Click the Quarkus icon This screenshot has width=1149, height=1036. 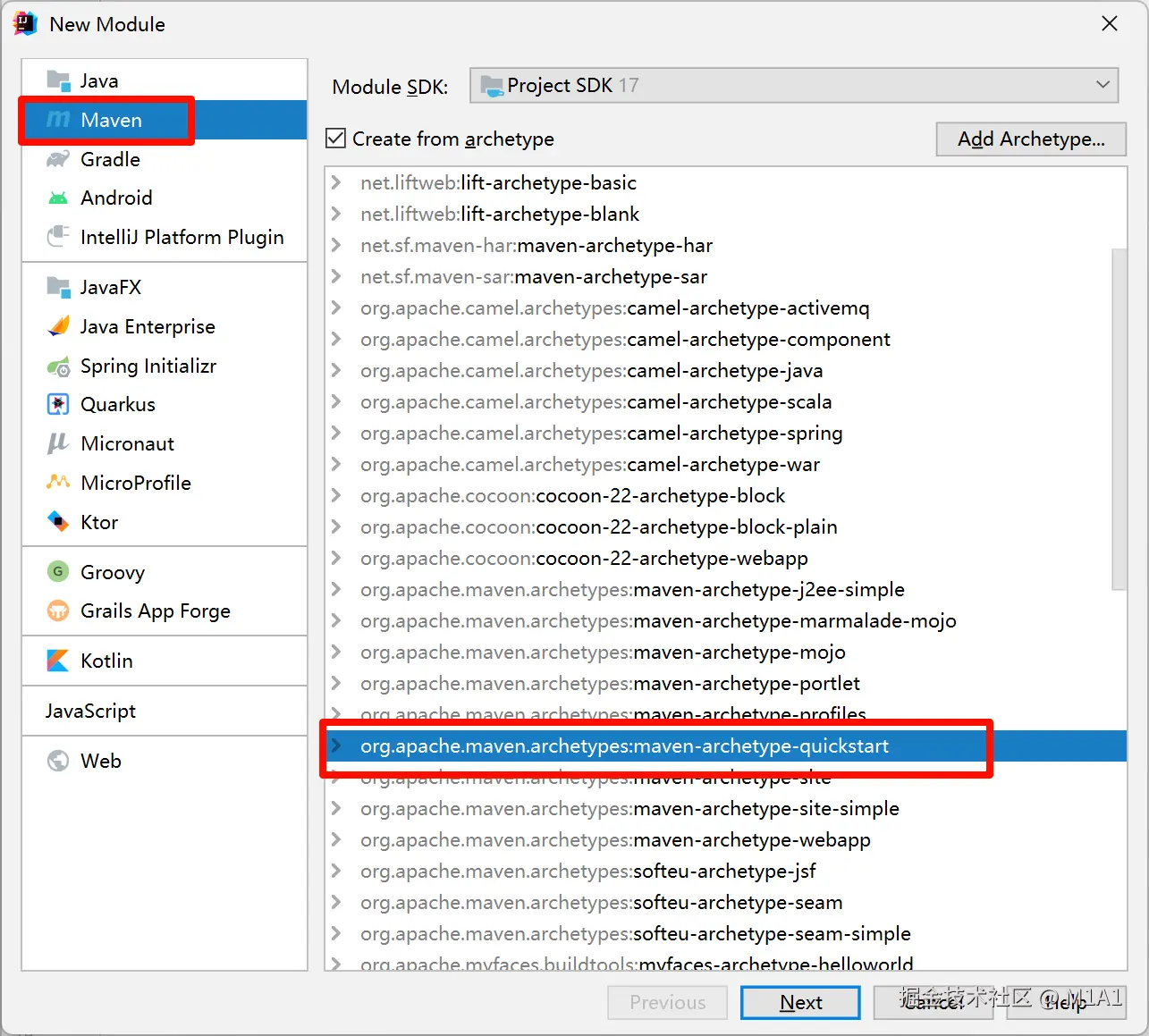pos(58,404)
